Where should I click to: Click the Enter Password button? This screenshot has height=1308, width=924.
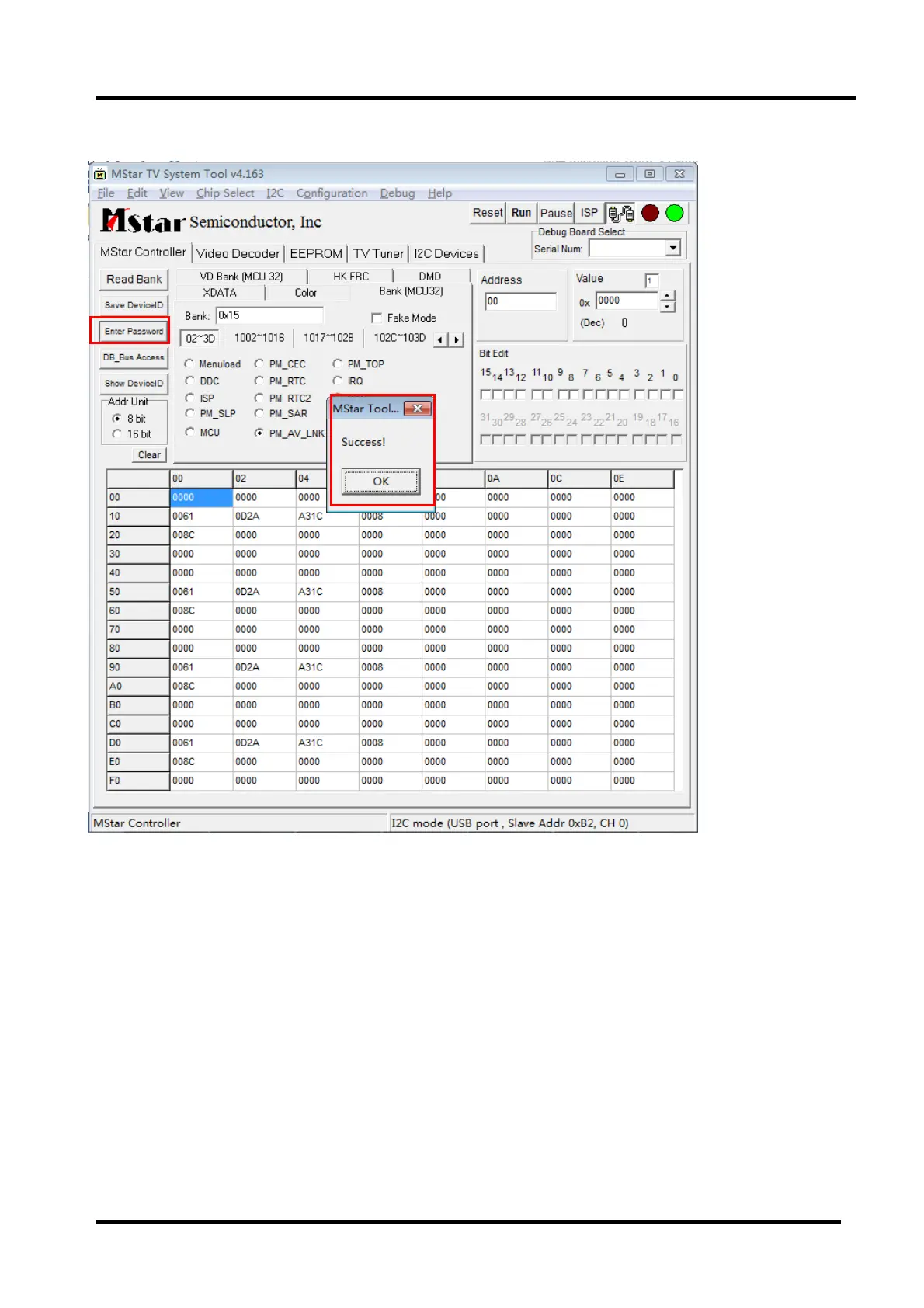[134, 331]
